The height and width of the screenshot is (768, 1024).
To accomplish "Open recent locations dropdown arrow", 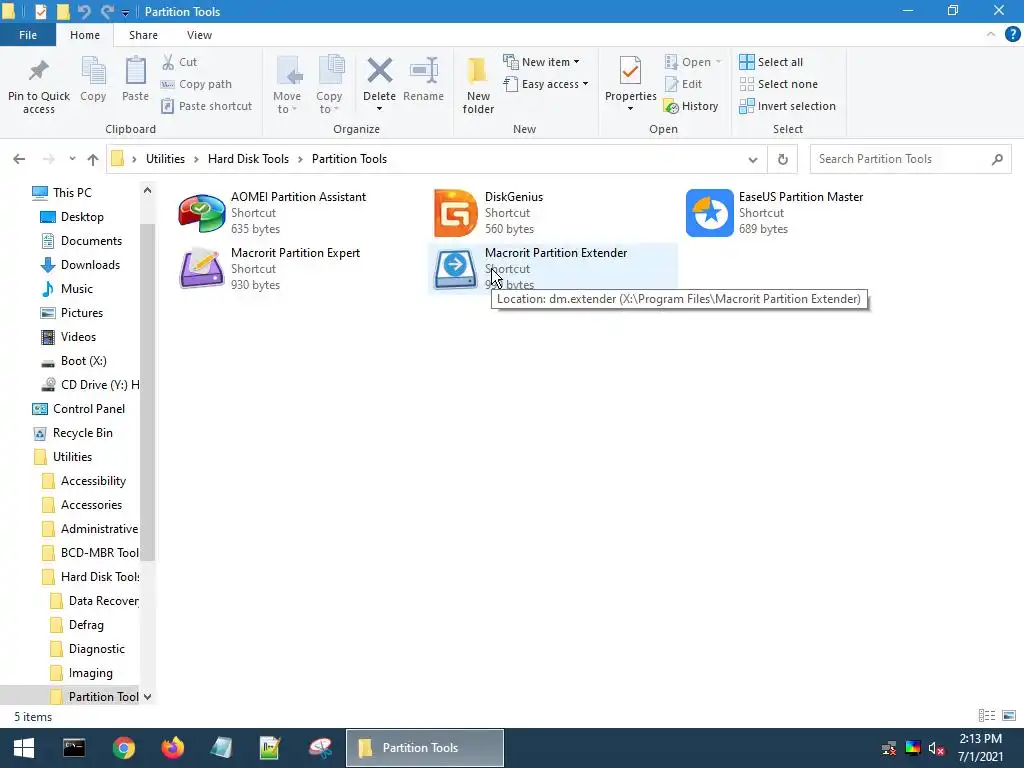I will (x=72, y=159).
